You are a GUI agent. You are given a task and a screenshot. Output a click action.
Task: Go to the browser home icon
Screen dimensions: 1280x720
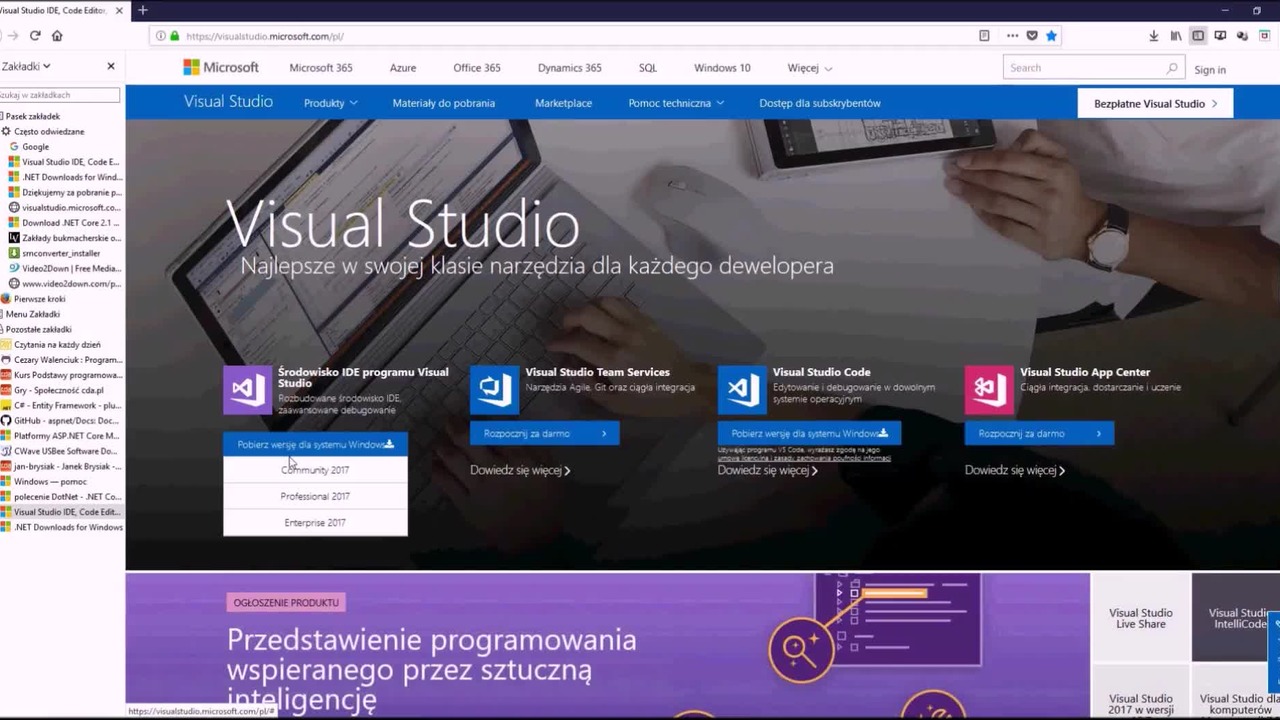(57, 36)
